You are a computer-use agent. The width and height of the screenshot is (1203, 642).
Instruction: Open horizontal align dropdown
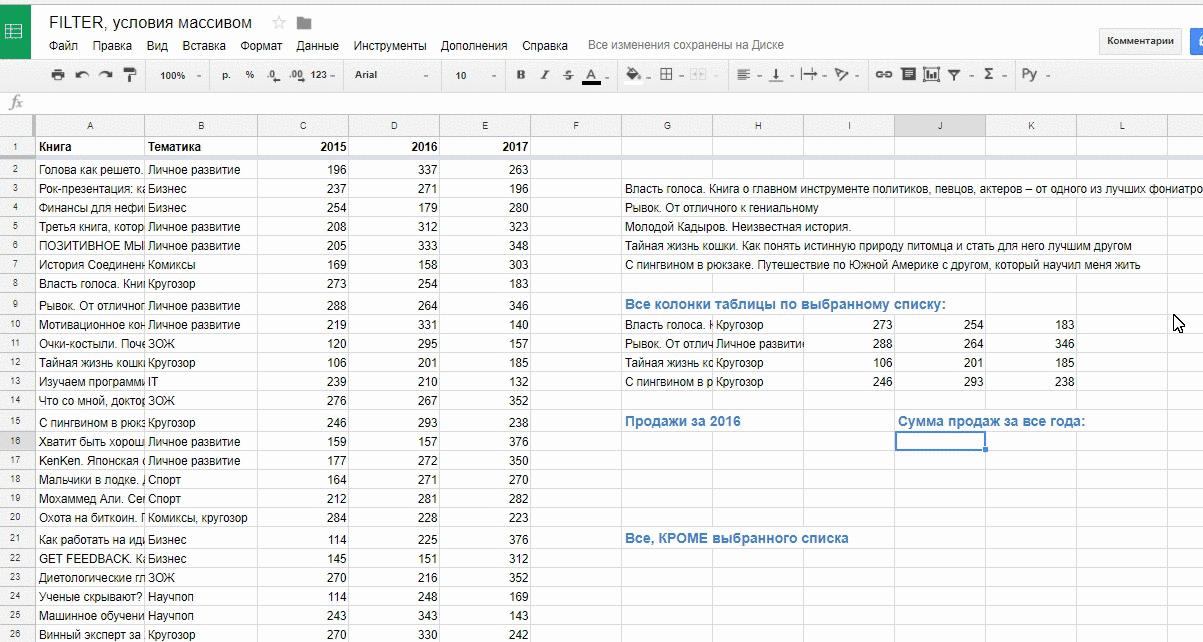(x=747, y=75)
